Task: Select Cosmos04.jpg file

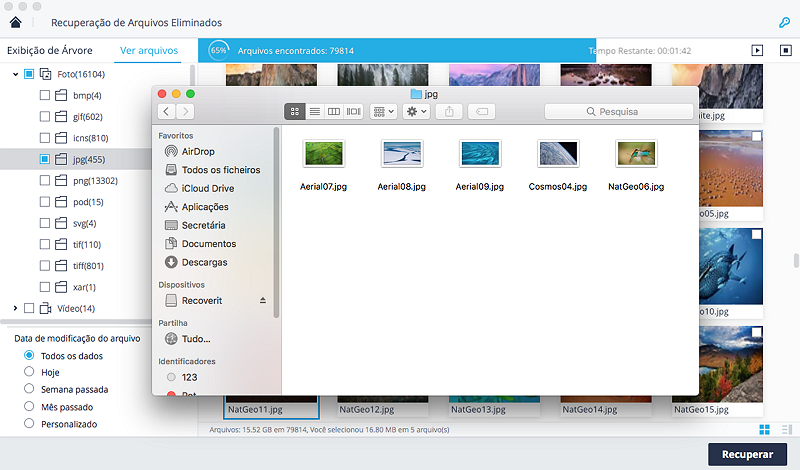Action: (558, 163)
